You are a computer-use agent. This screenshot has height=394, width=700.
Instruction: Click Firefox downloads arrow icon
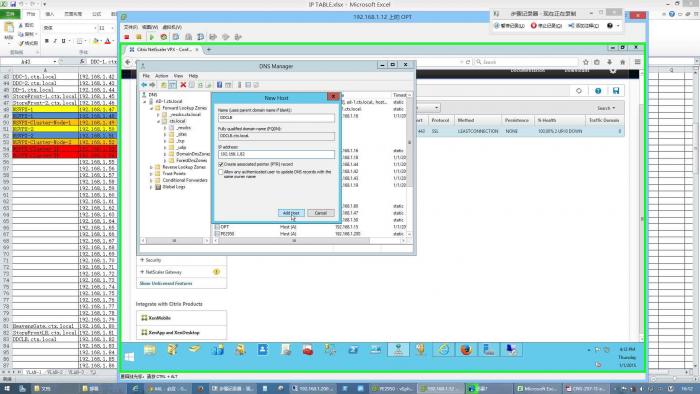point(609,62)
